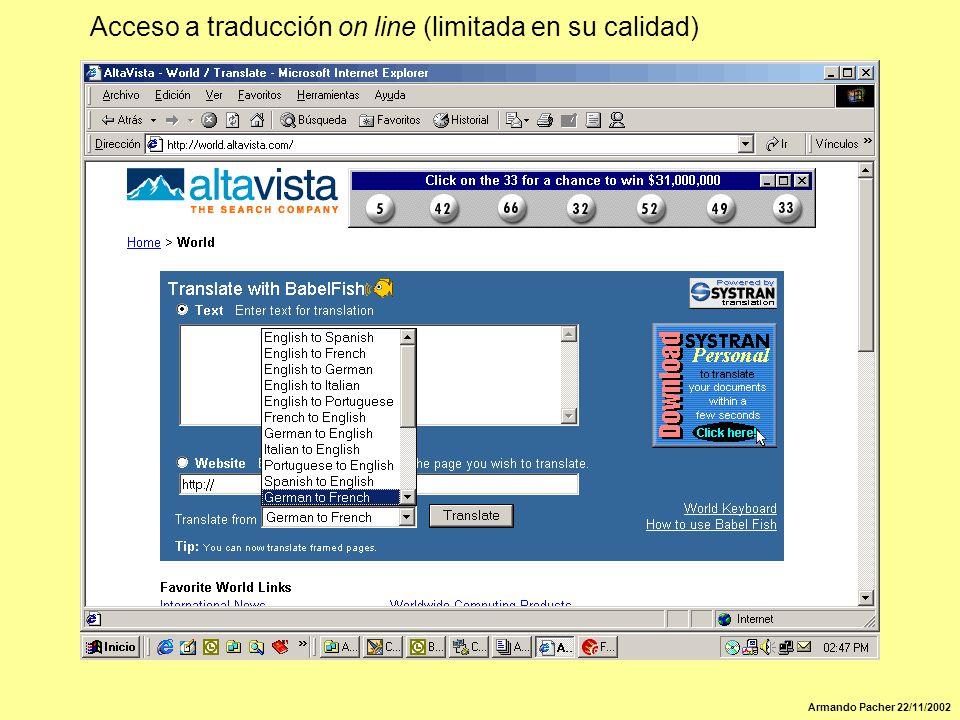Image resolution: width=960 pixels, height=720 pixels.
Task: Select the Text radio button
Action: (x=182, y=310)
